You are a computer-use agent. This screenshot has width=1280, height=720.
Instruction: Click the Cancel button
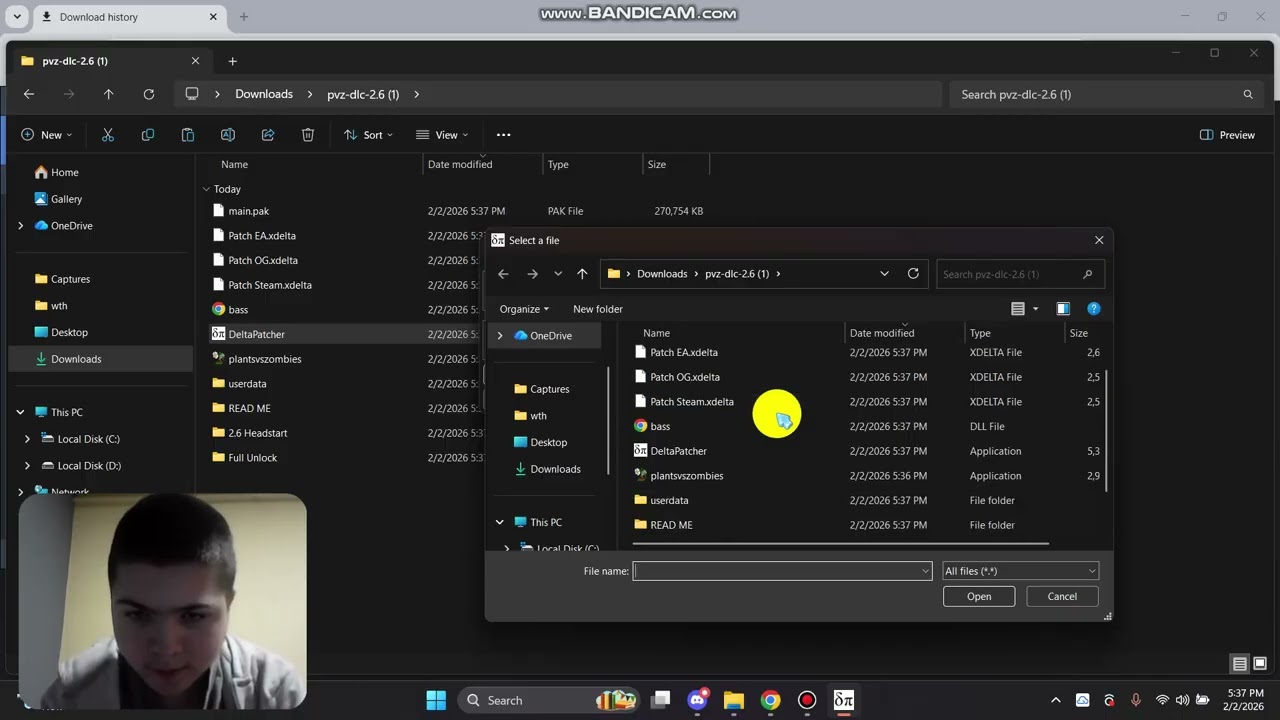tap(1062, 596)
